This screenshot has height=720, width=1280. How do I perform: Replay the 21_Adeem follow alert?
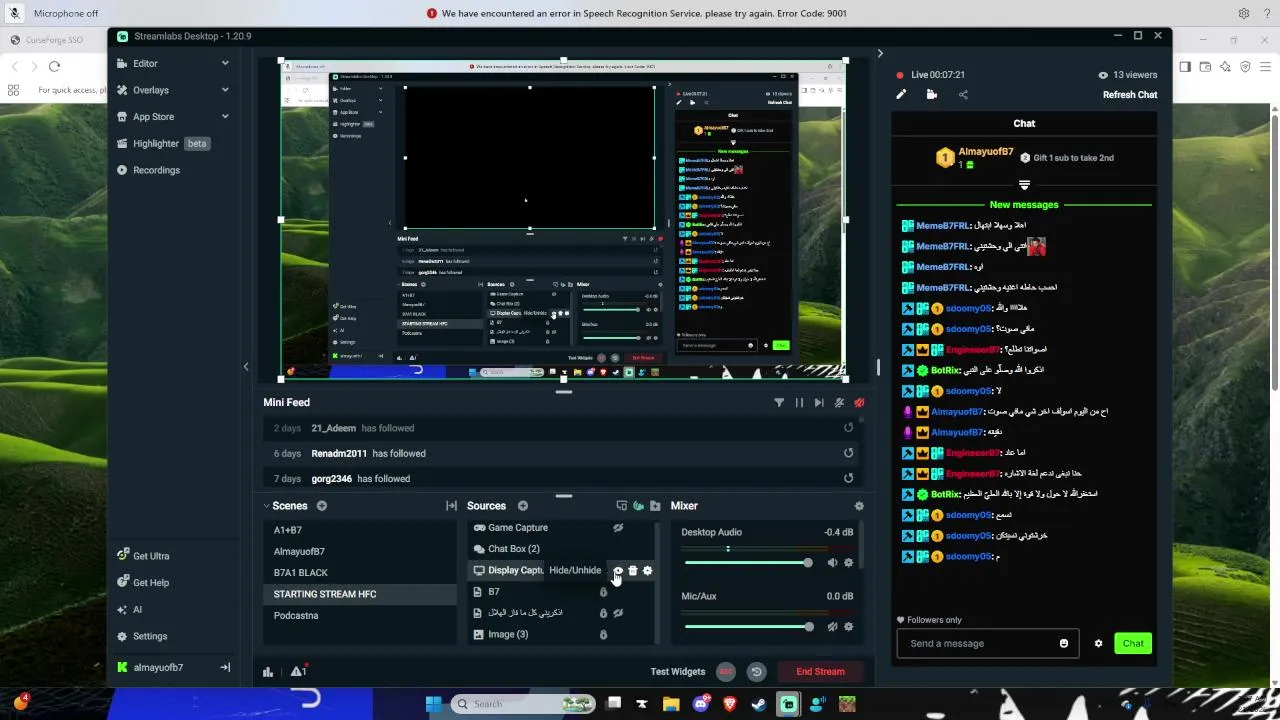(x=848, y=428)
